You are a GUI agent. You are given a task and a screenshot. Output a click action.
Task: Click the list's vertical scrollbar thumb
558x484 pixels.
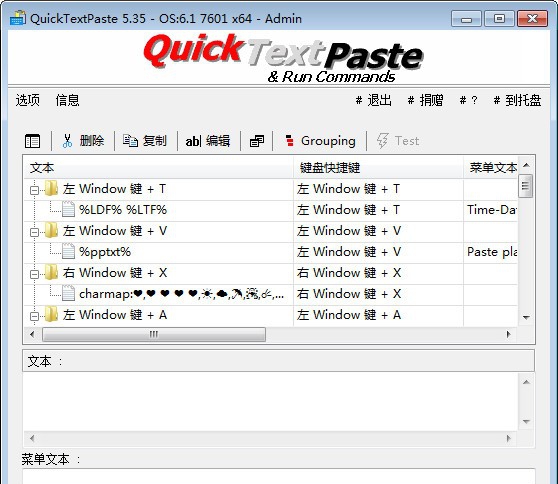tap(526, 185)
